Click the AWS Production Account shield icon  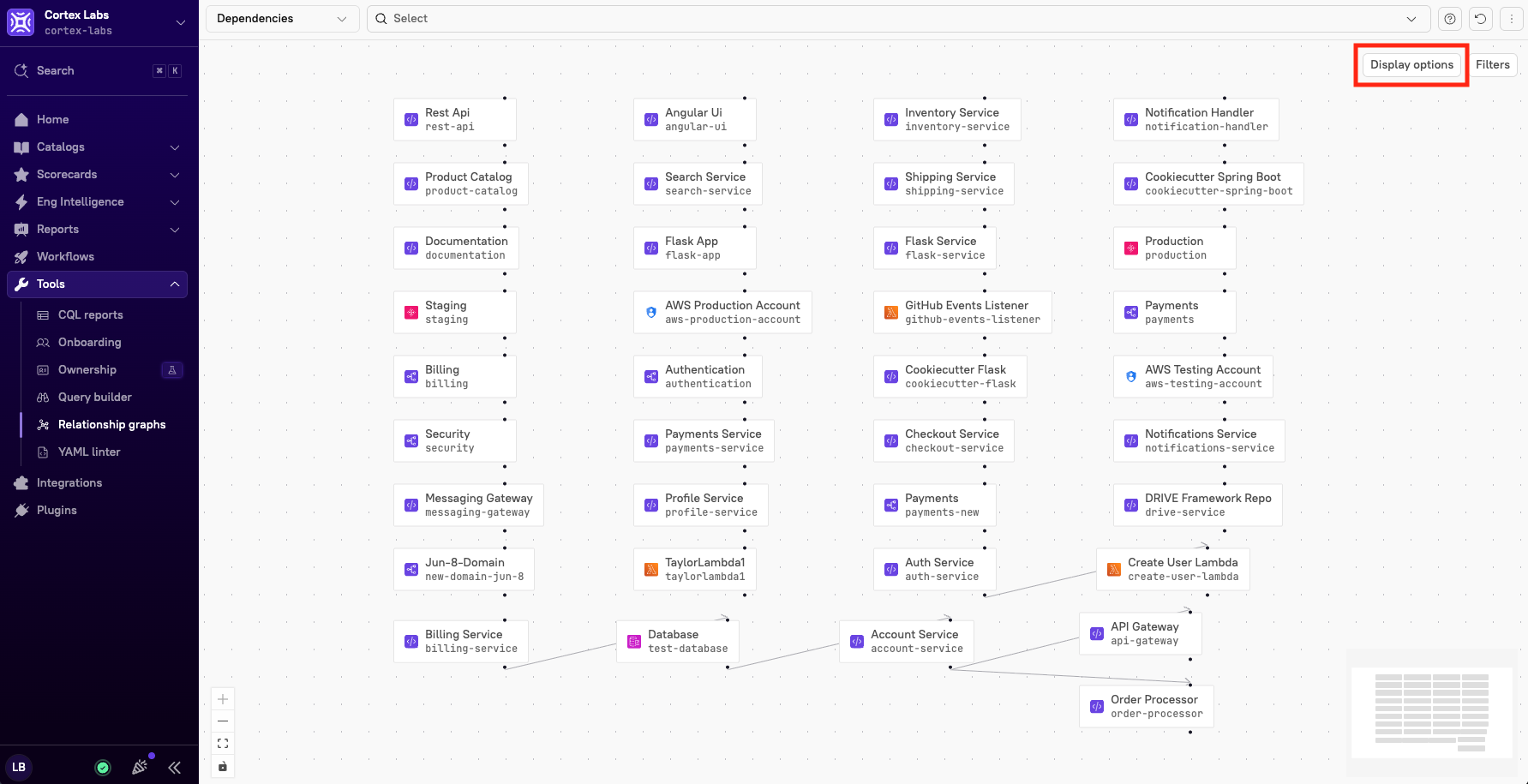pos(651,313)
